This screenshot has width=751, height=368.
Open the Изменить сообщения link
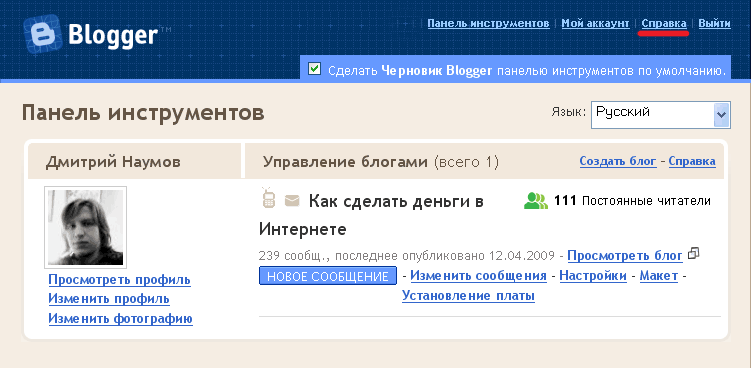tap(478, 276)
